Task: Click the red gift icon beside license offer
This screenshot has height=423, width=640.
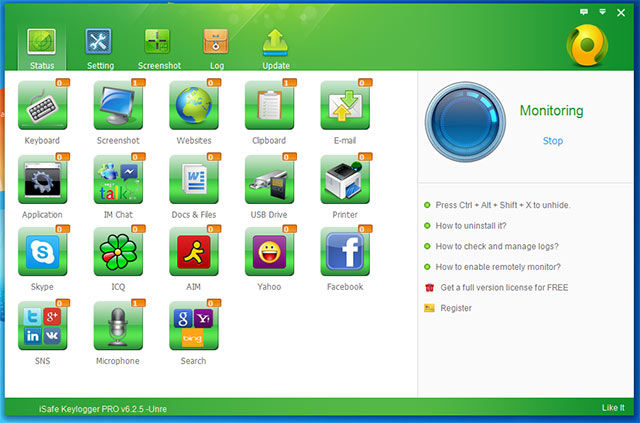Action: [429, 287]
